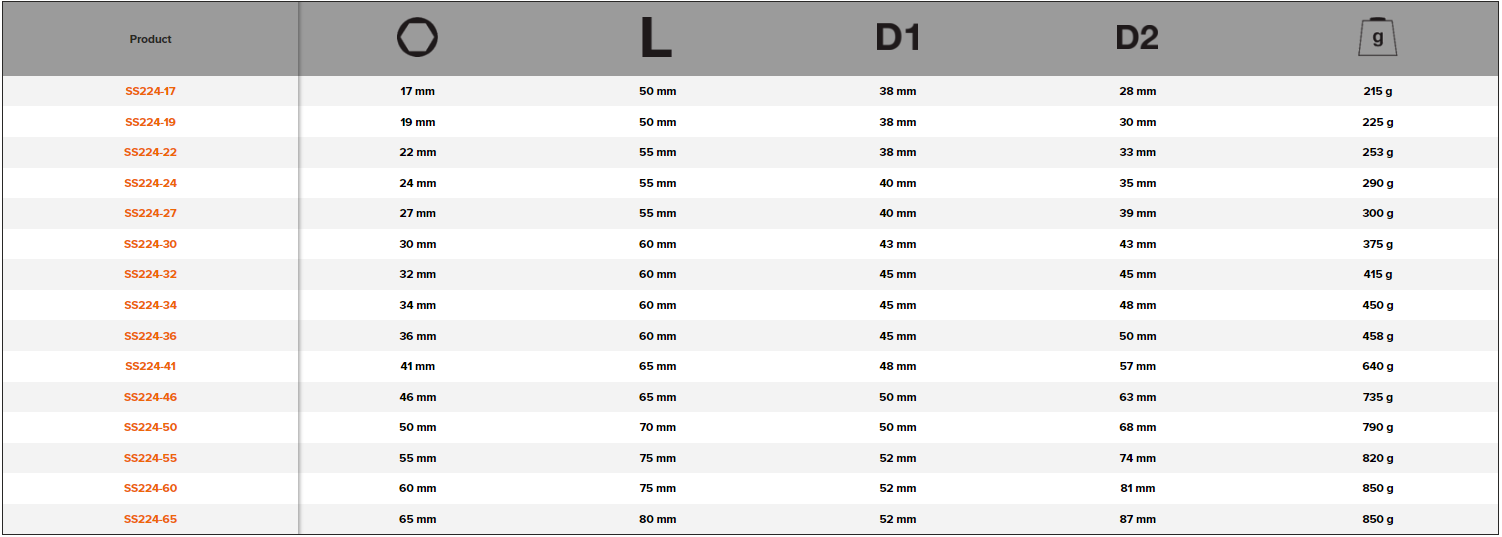Select product code SS224-46
1502x537 pixels.
tap(150, 398)
